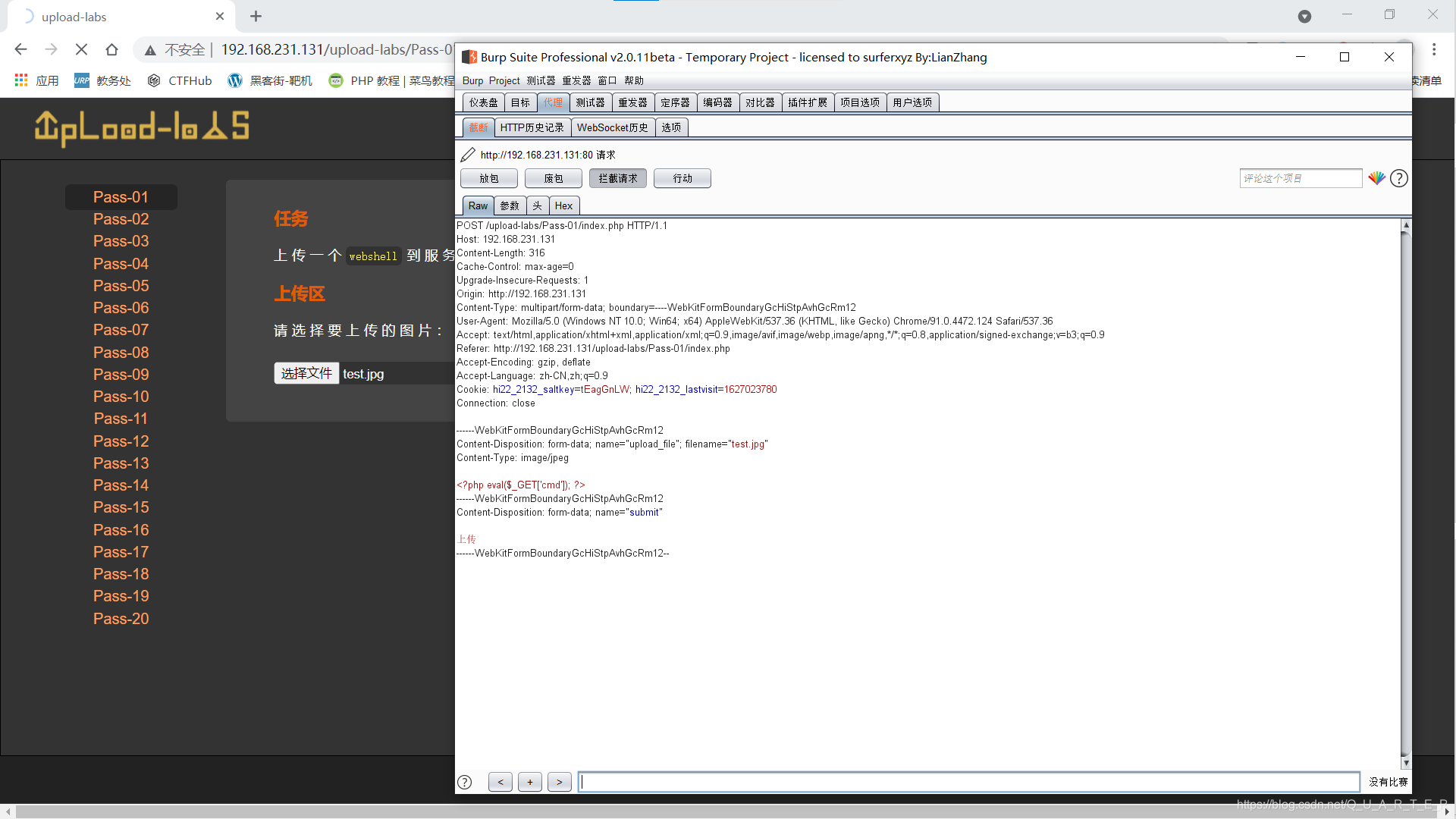Go to the browser home page
The image size is (1456, 819).
coord(111,49)
